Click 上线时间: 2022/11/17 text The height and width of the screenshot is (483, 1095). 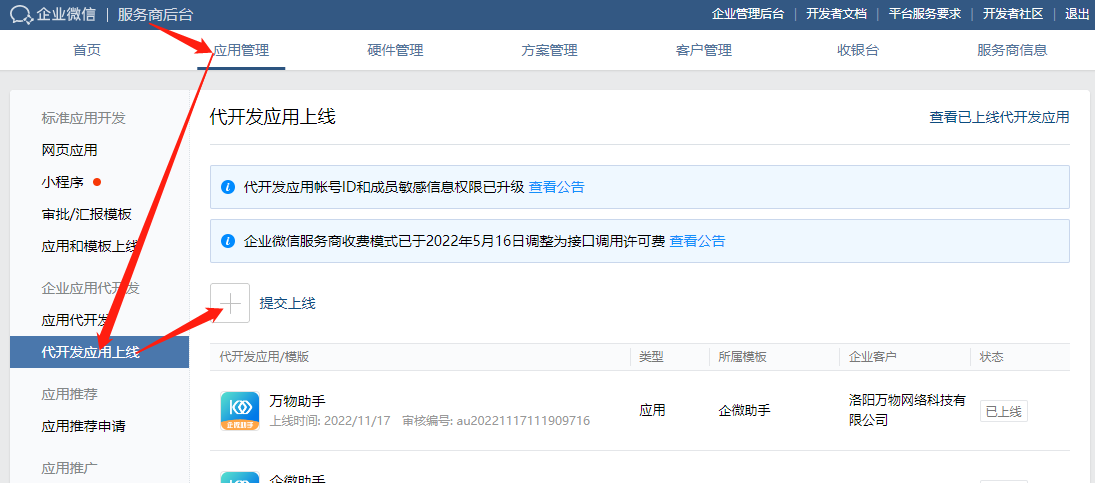[x=331, y=421]
